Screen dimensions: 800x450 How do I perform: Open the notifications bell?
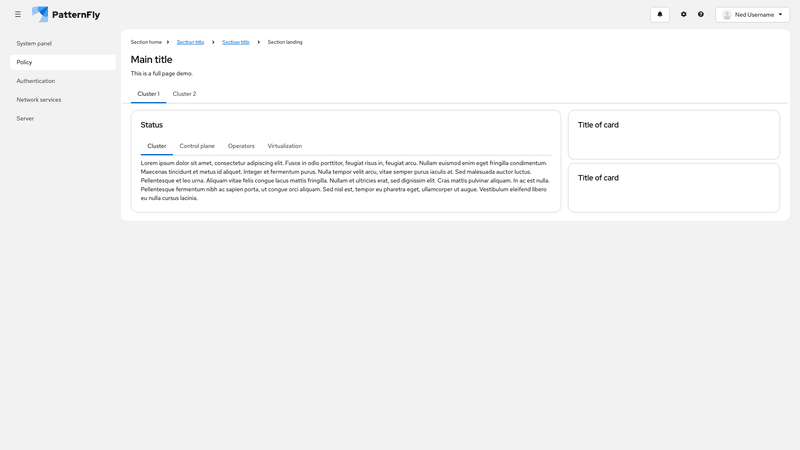click(660, 14)
